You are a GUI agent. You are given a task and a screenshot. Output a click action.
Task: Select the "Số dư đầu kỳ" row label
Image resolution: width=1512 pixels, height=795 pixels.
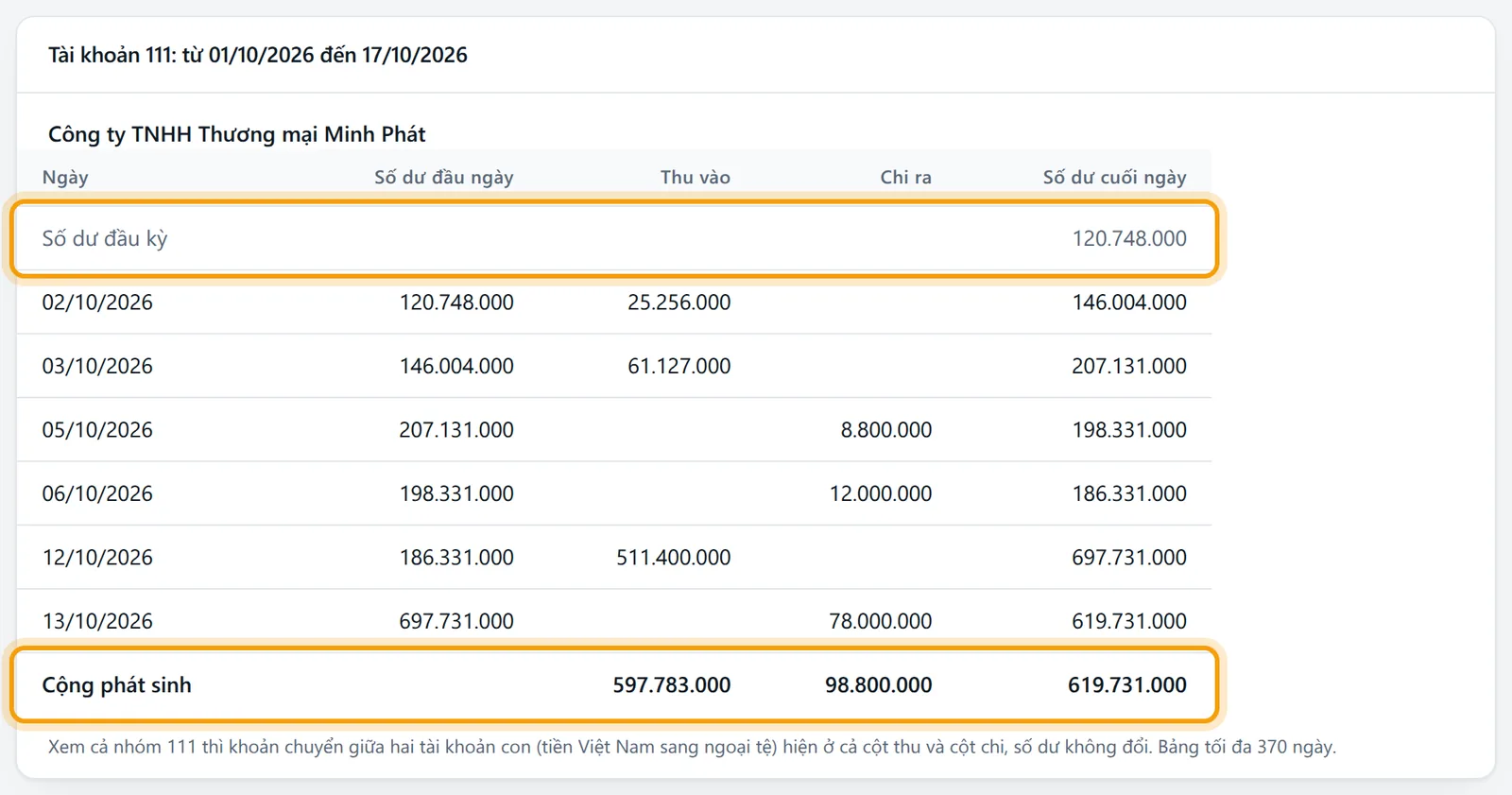(x=105, y=238)
